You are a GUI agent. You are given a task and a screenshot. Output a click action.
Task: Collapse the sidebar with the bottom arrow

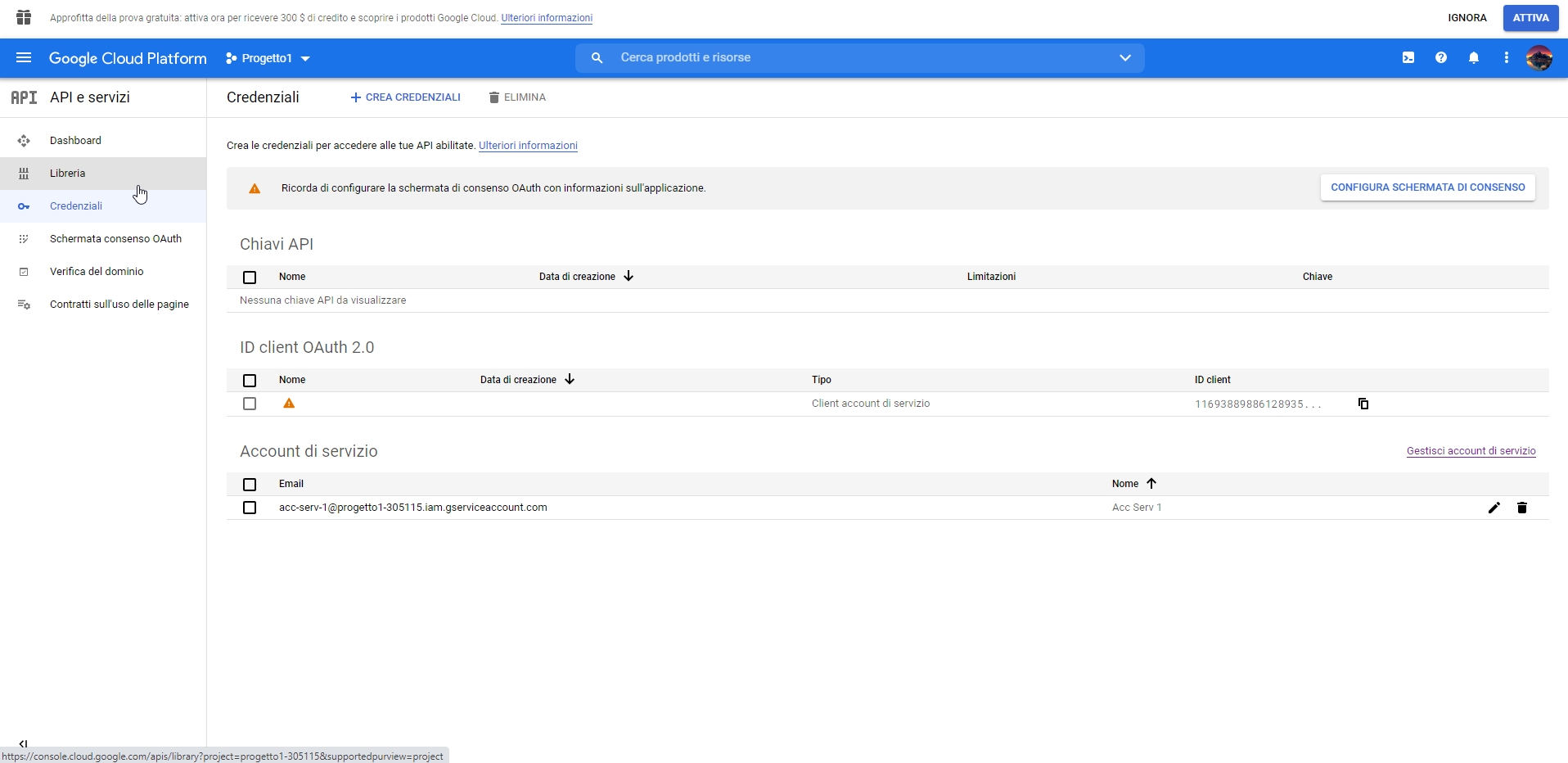coord(23,744)
